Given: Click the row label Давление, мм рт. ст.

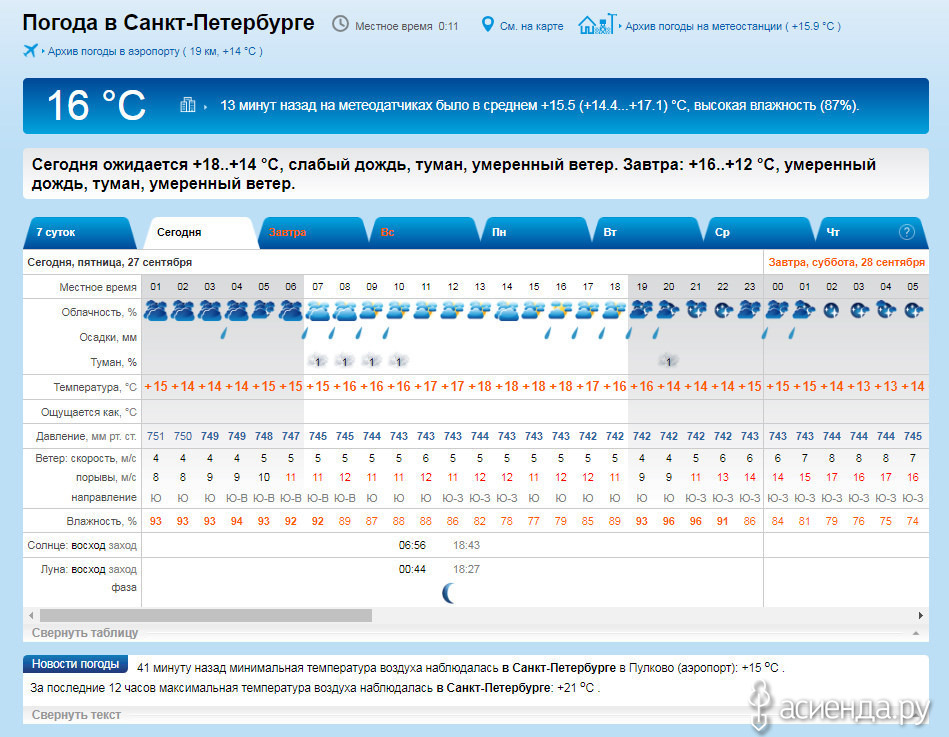Looking at the screenshot, I should (86, 436).
